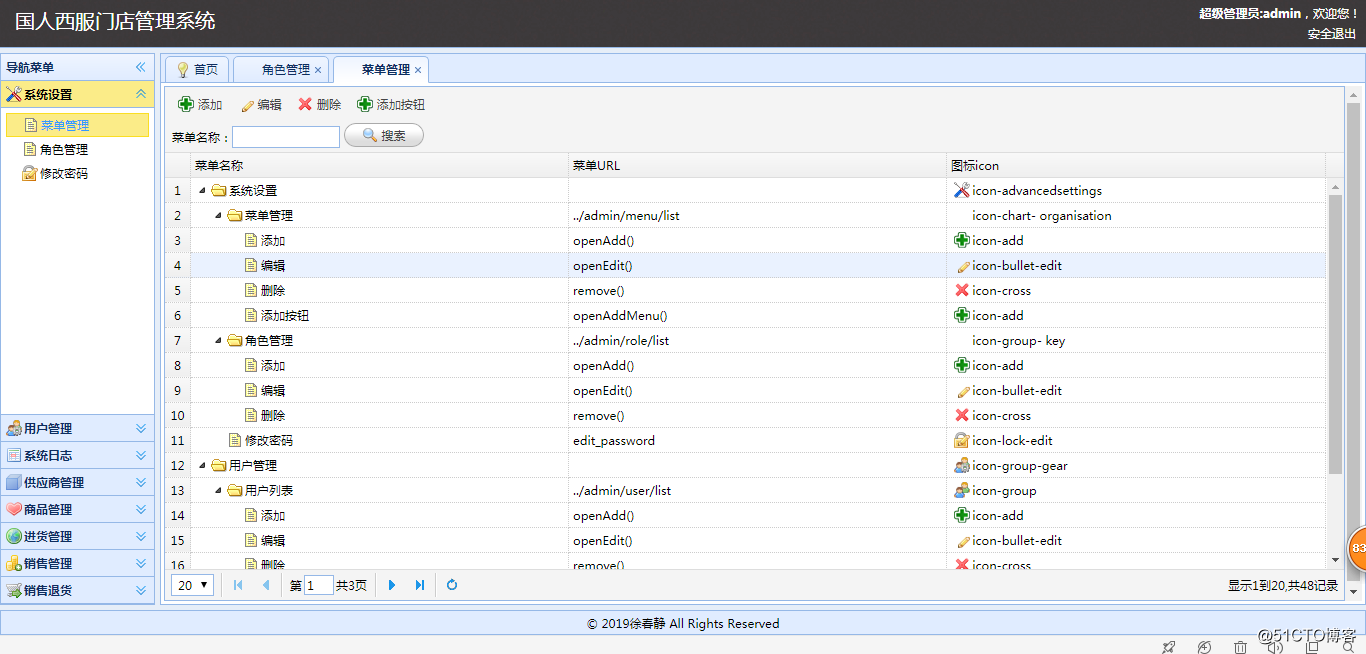This screenshot has height=654, width=1366.
Task: Click the folder icon of 用户列表 row
Action: click(235, 490)
